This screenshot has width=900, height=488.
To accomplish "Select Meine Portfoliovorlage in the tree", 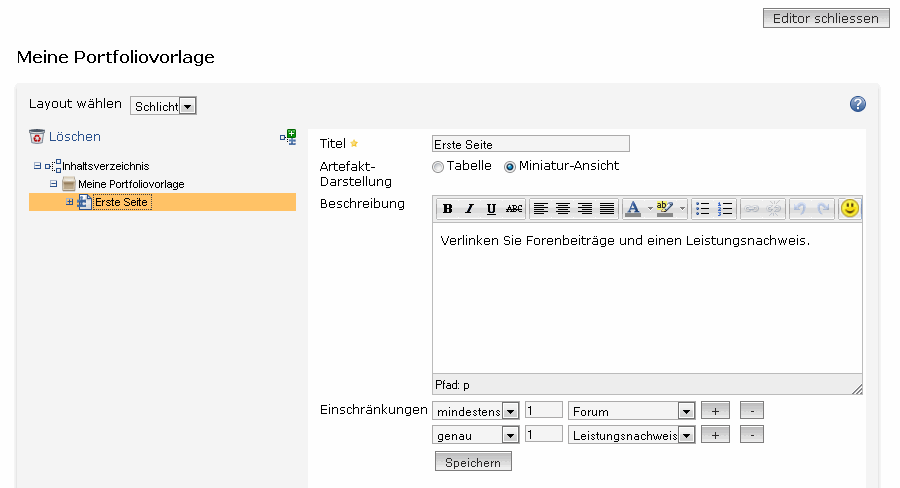I will coord(131,184).
